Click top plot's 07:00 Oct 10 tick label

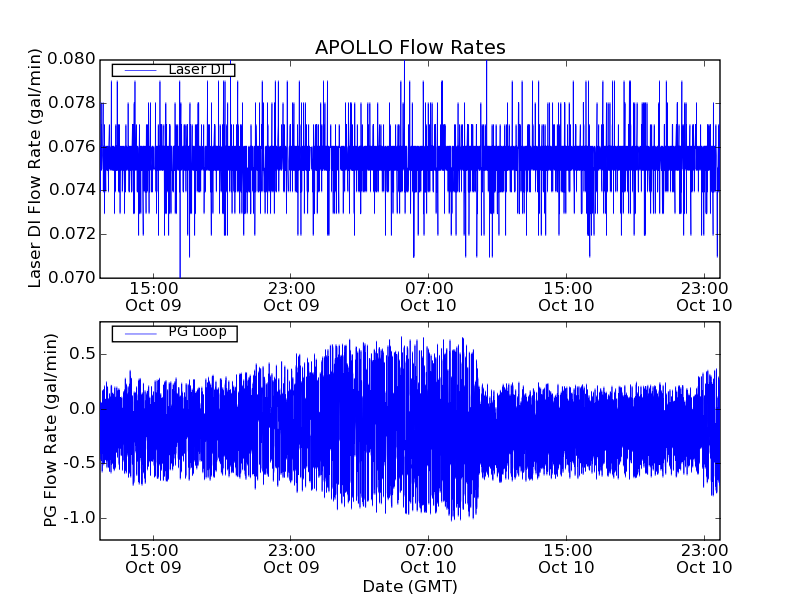[x=428, y=296]
